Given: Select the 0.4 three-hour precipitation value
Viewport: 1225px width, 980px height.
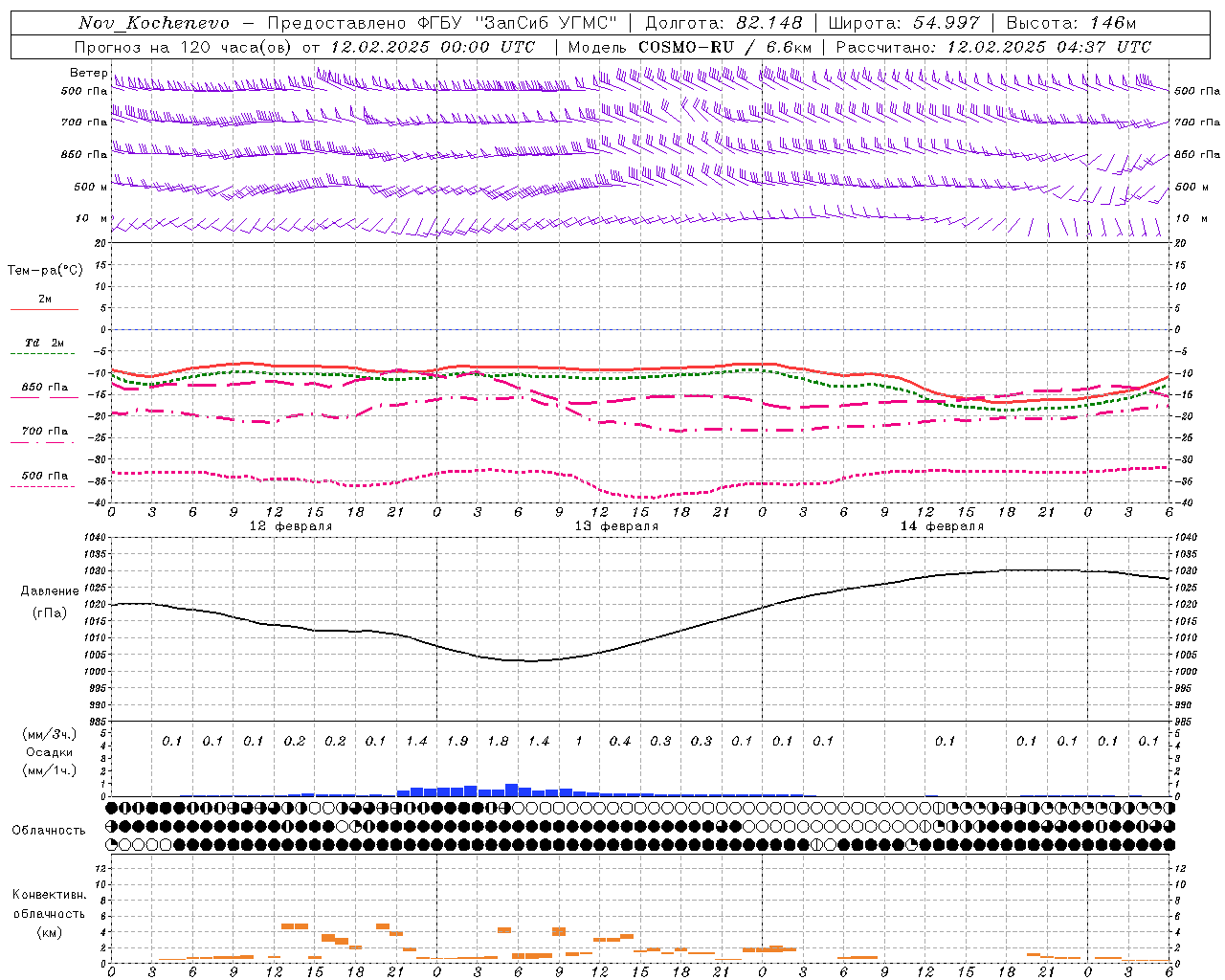Looking at the screenshot, I should (620, 741).
